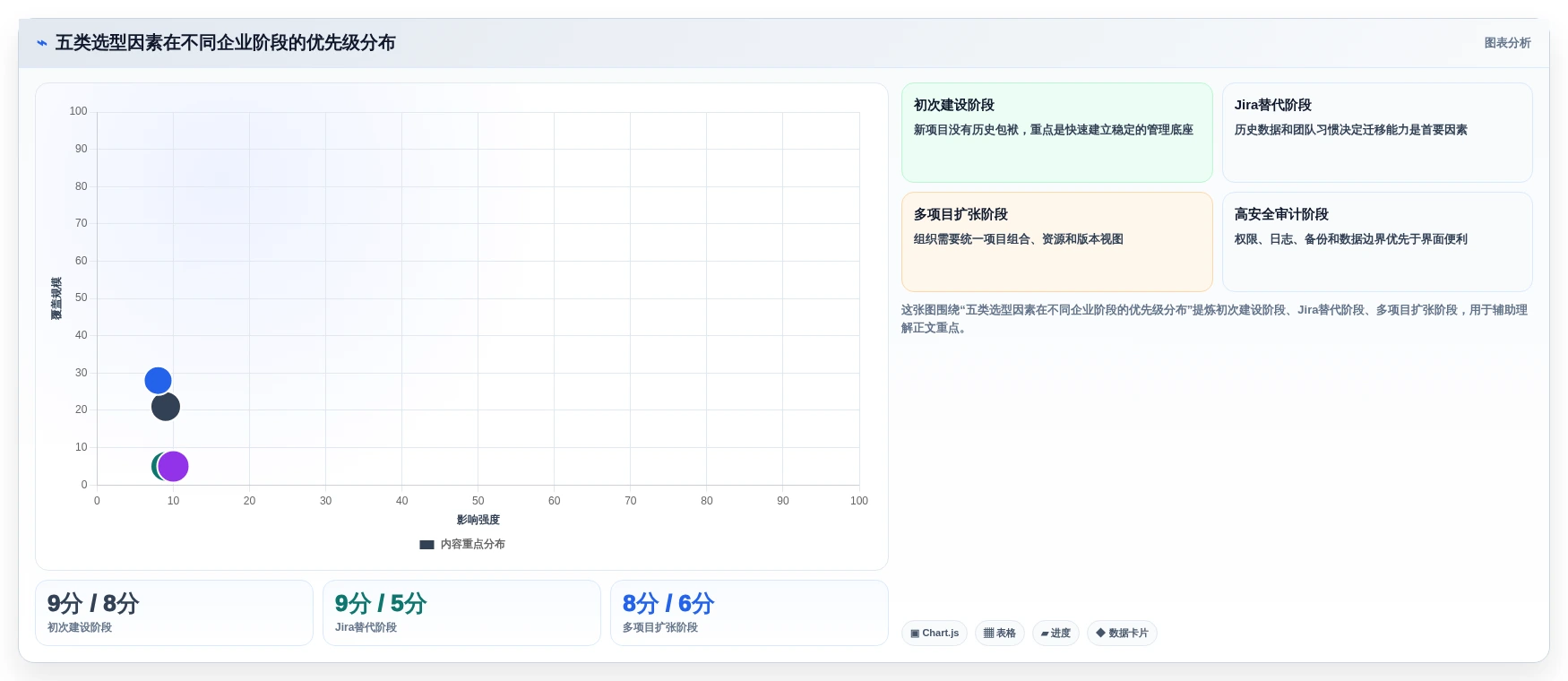The height and width of the screenshot is (681, 1568).
Task: Toggle the 内容重点分布 legend swatch
Action: click(426, 545)
